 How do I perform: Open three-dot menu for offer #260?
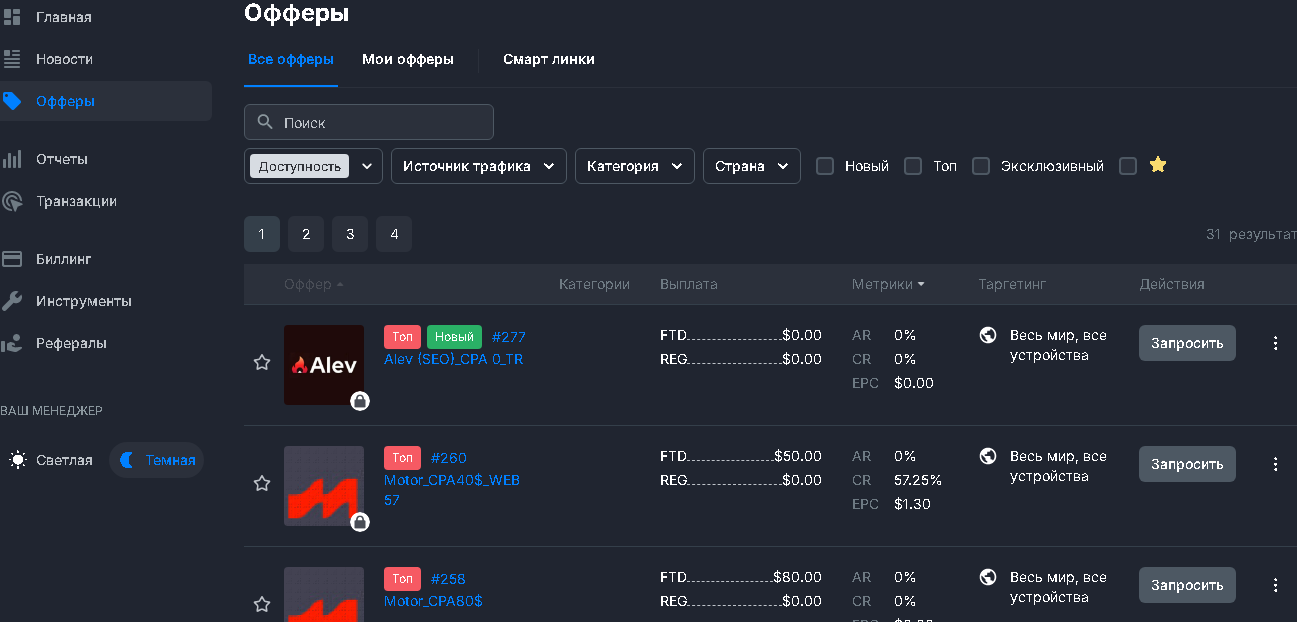(1275, 464)
